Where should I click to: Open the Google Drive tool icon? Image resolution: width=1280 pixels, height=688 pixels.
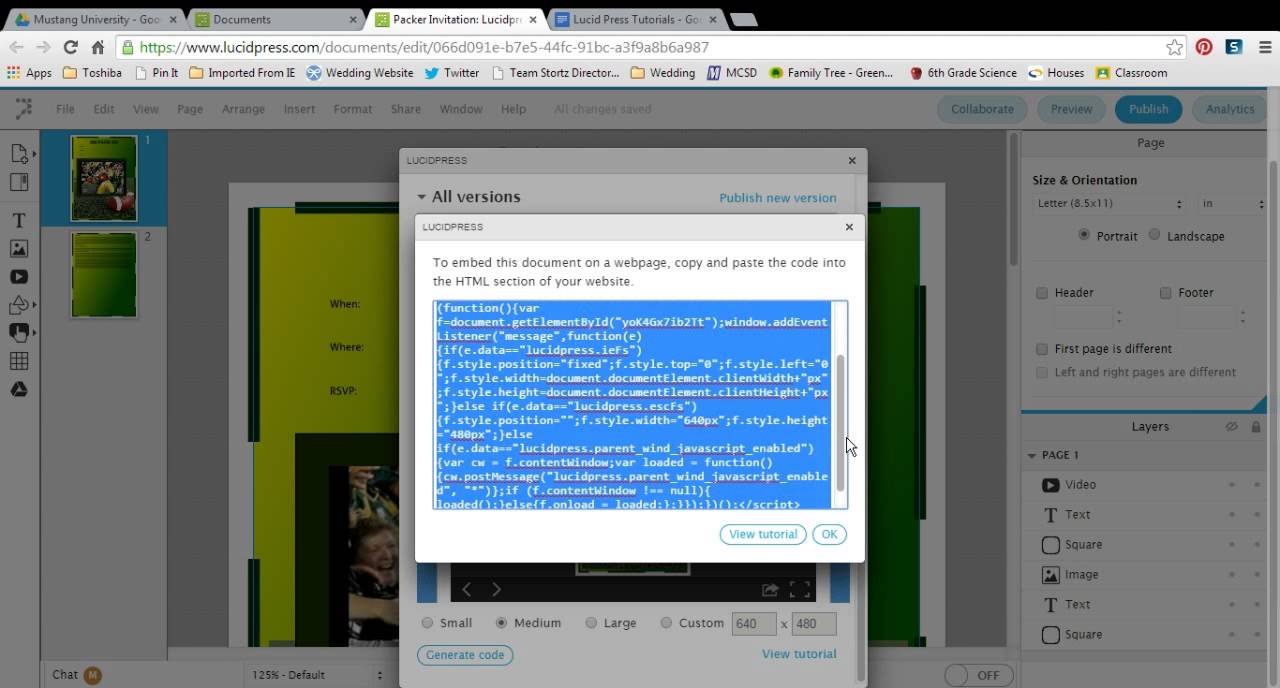point(18,389)
